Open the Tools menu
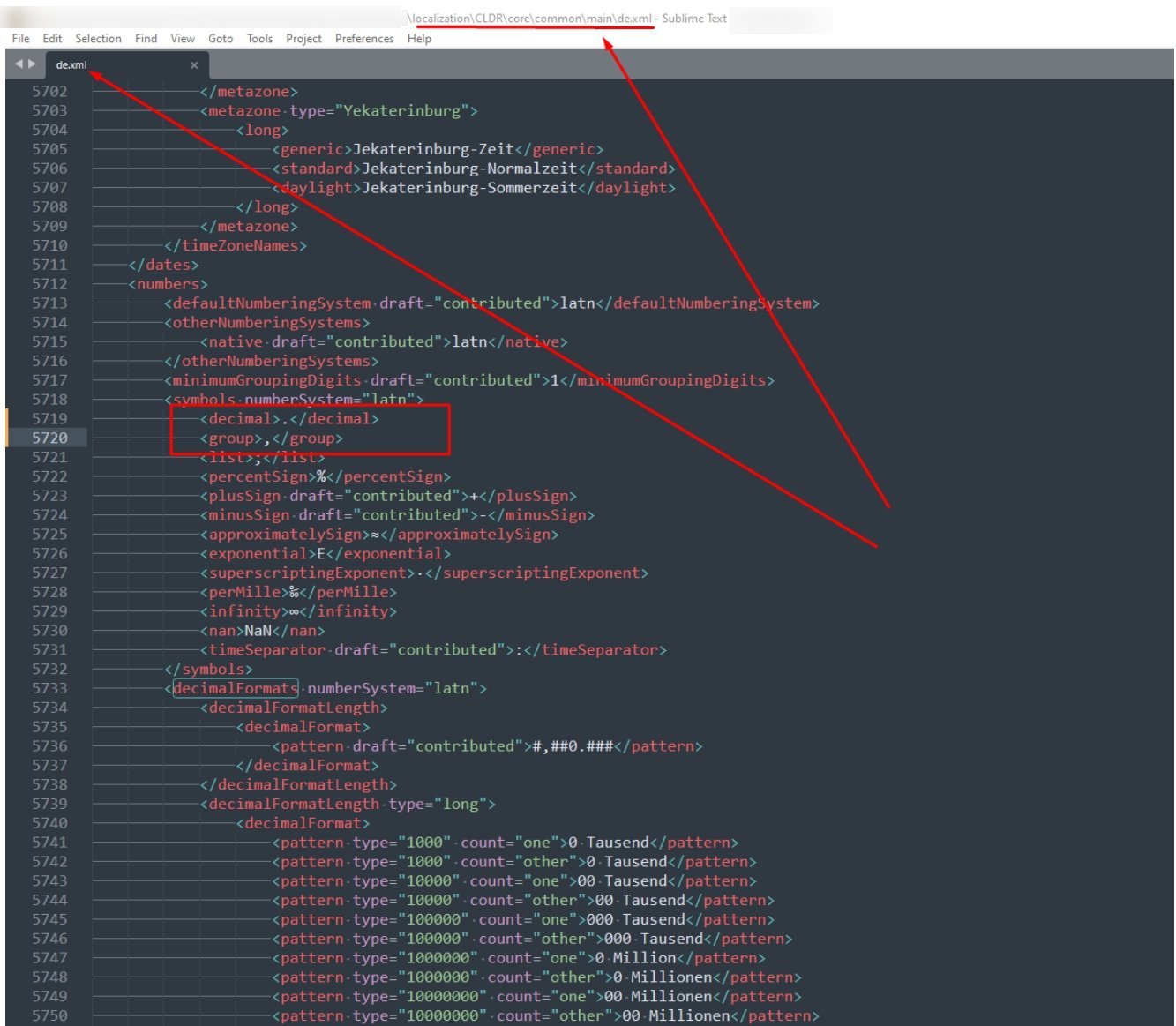 [259, 38]
